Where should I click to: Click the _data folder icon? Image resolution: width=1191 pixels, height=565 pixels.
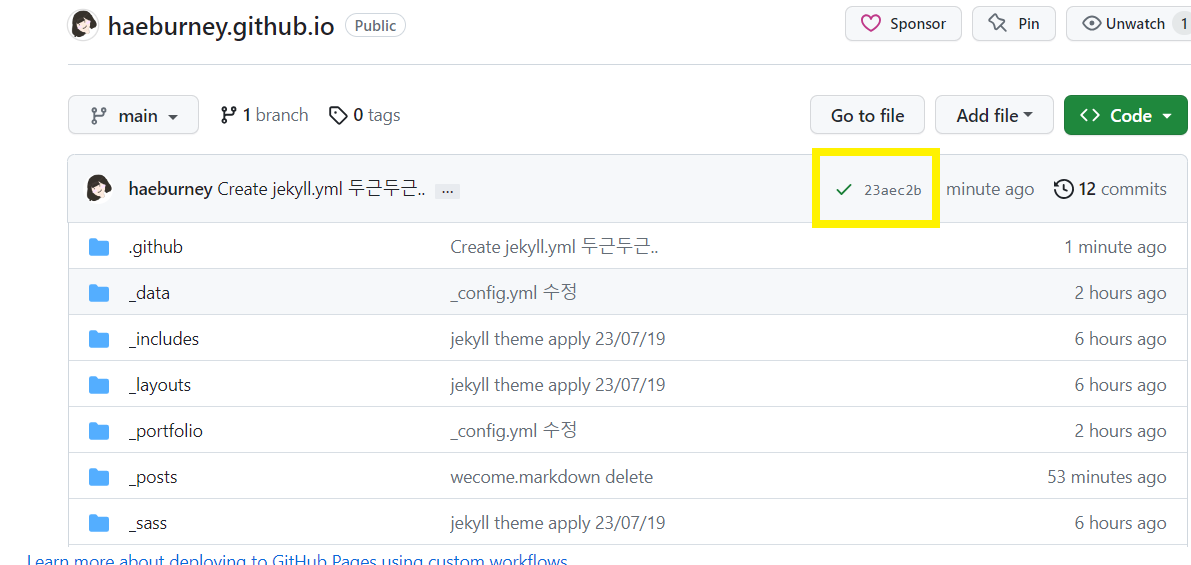tap(99, 293)
